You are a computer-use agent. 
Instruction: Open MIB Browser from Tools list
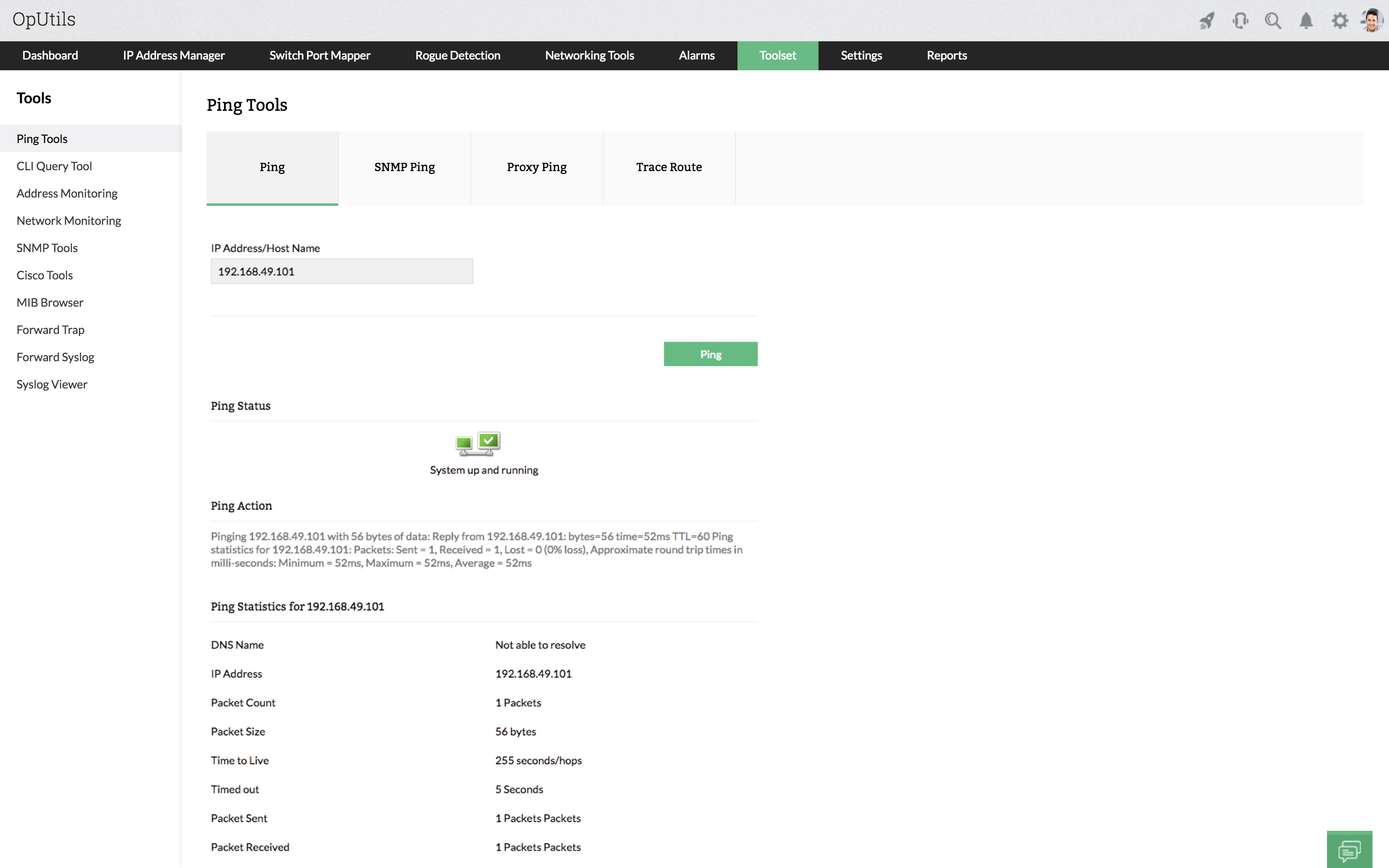(50, 303)
